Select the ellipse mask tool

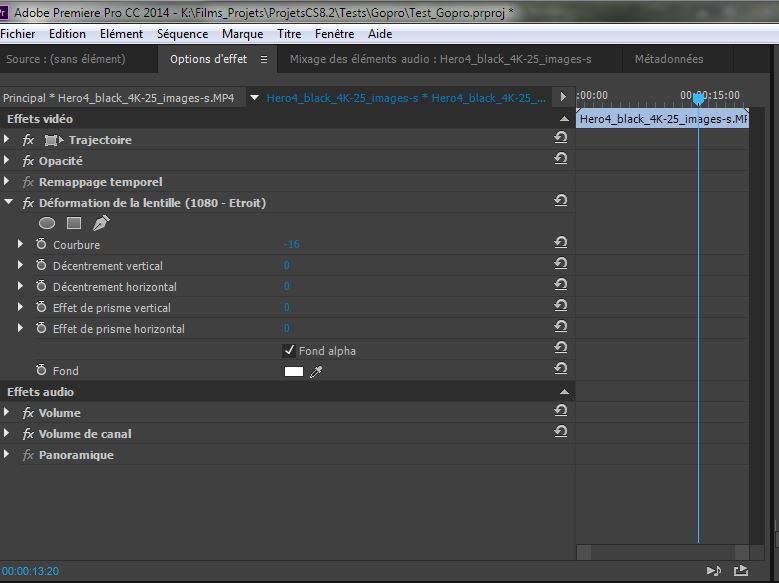pyautogui.click(x=47, y=224)
